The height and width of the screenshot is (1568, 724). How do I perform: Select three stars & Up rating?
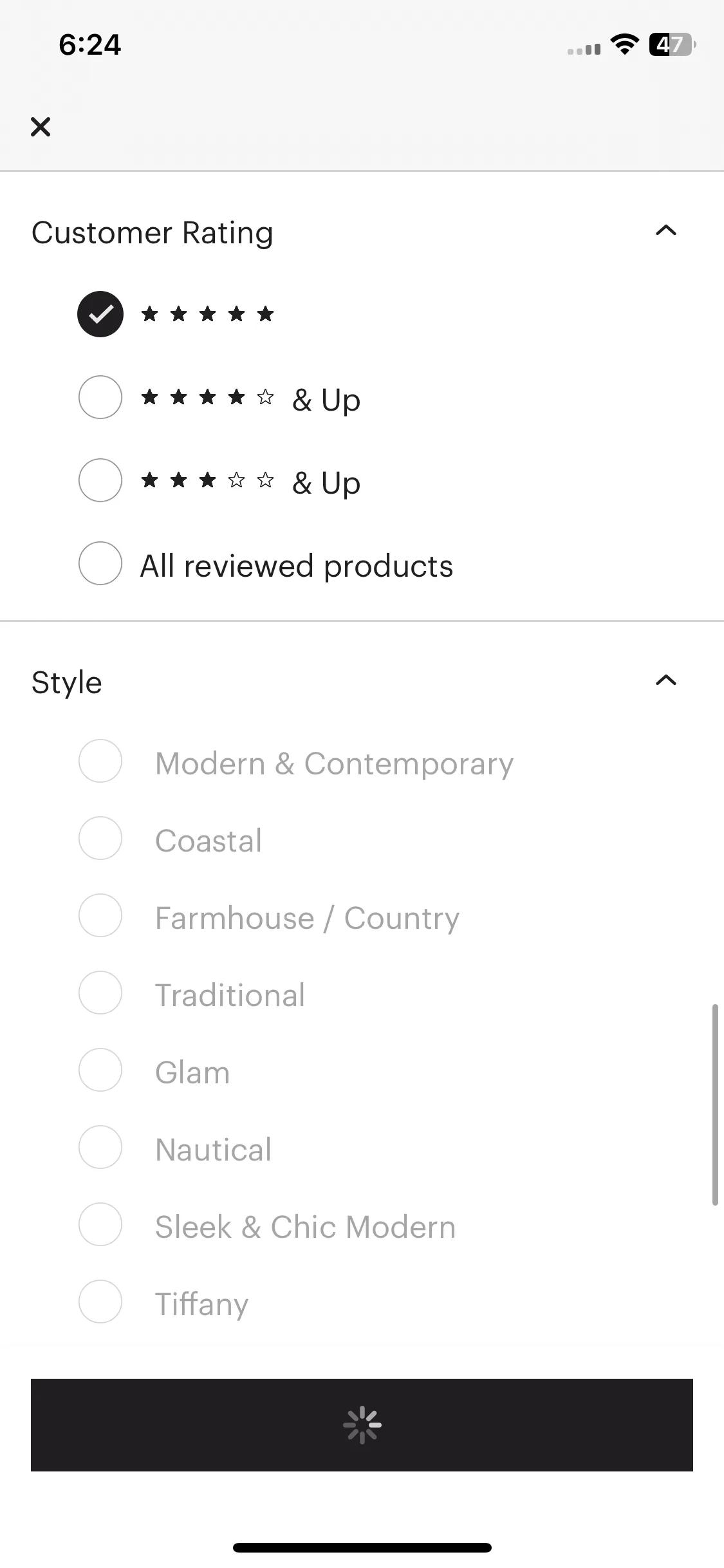(100, 480)
